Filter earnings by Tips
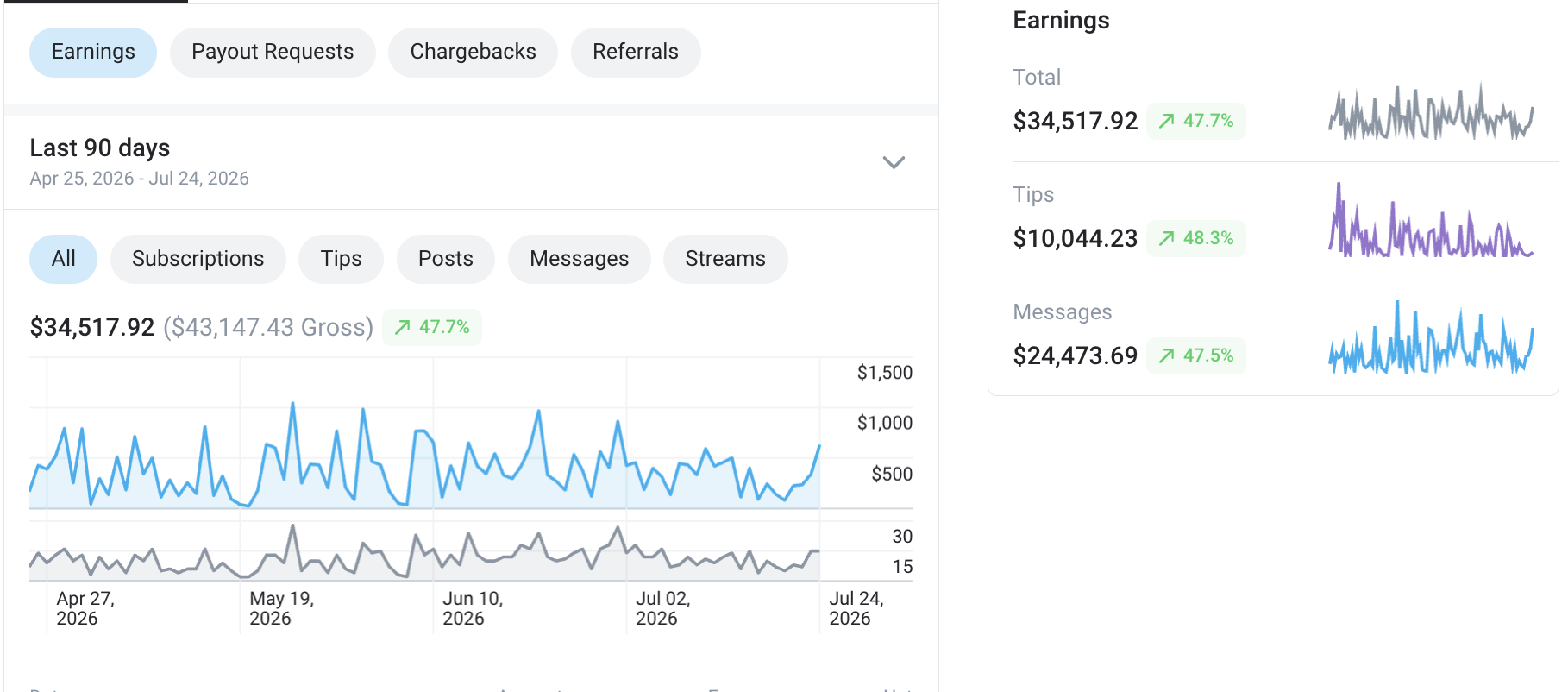The image size is (1568, 692). coord(341,259)
